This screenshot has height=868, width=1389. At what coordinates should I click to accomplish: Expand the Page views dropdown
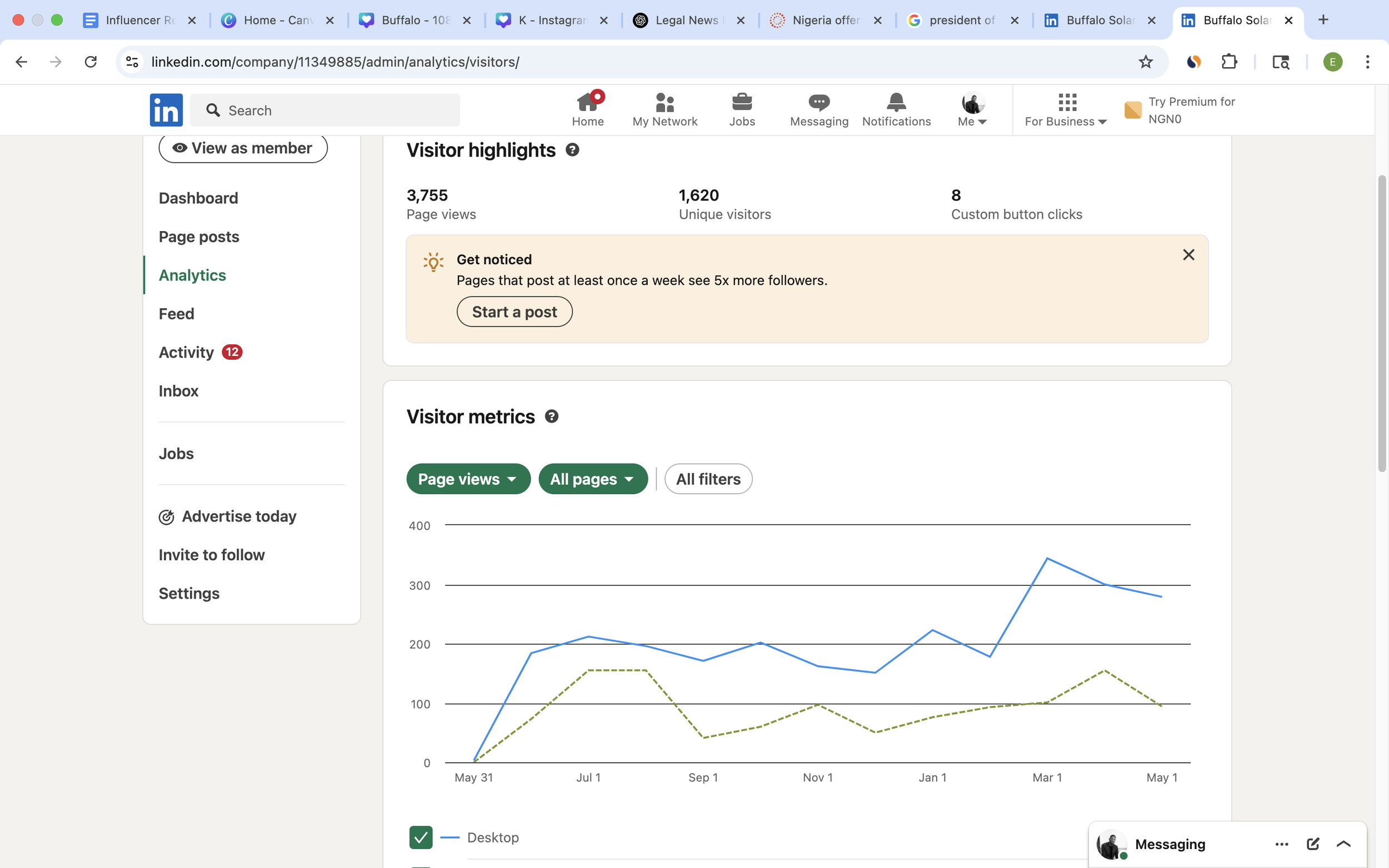(468, 479)
